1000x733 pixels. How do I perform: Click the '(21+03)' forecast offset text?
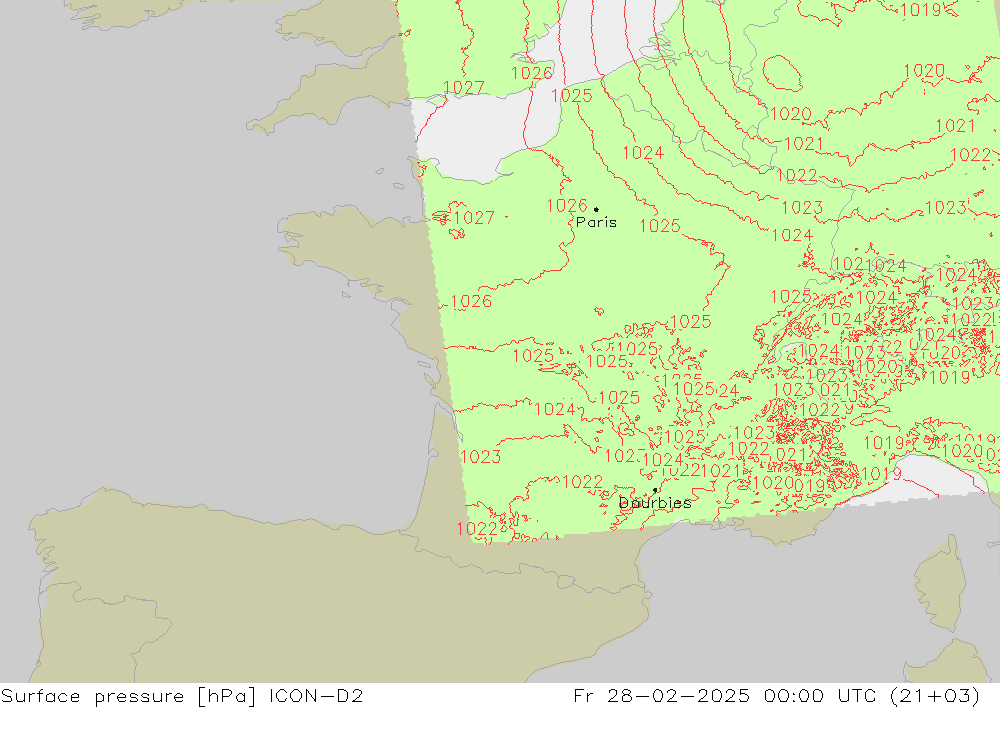coord(935,696)
